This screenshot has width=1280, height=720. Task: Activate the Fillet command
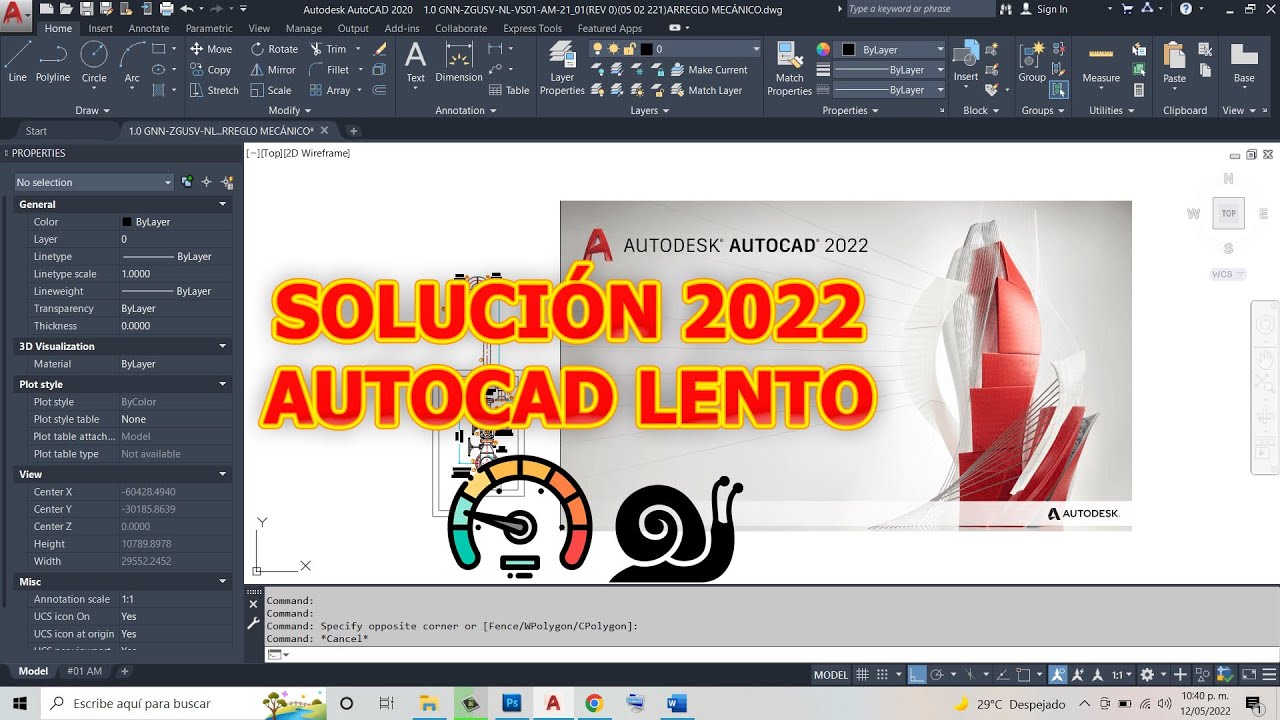[330, 70]
